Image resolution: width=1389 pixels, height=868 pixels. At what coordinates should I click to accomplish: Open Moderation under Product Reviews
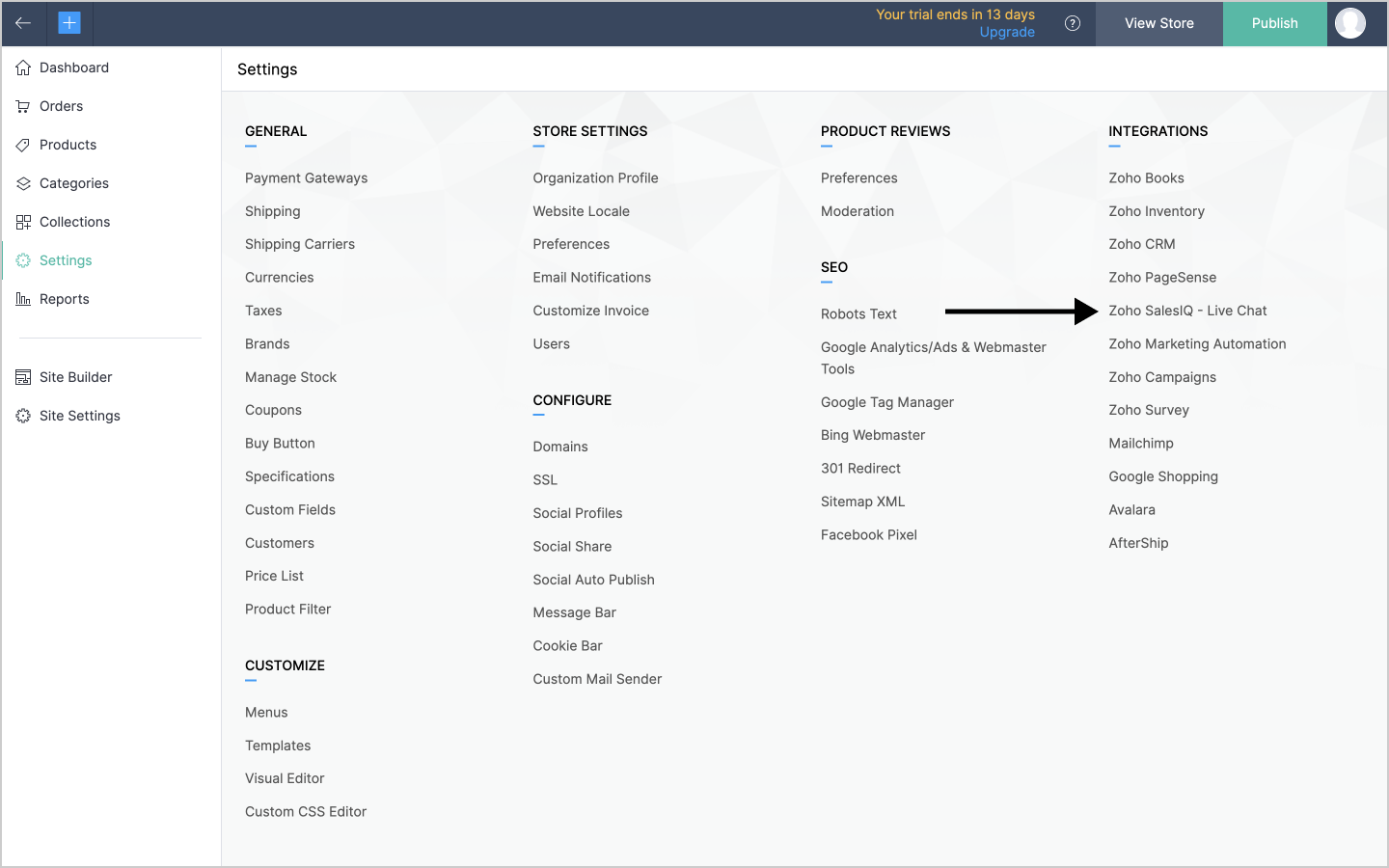tap(858, 211)
